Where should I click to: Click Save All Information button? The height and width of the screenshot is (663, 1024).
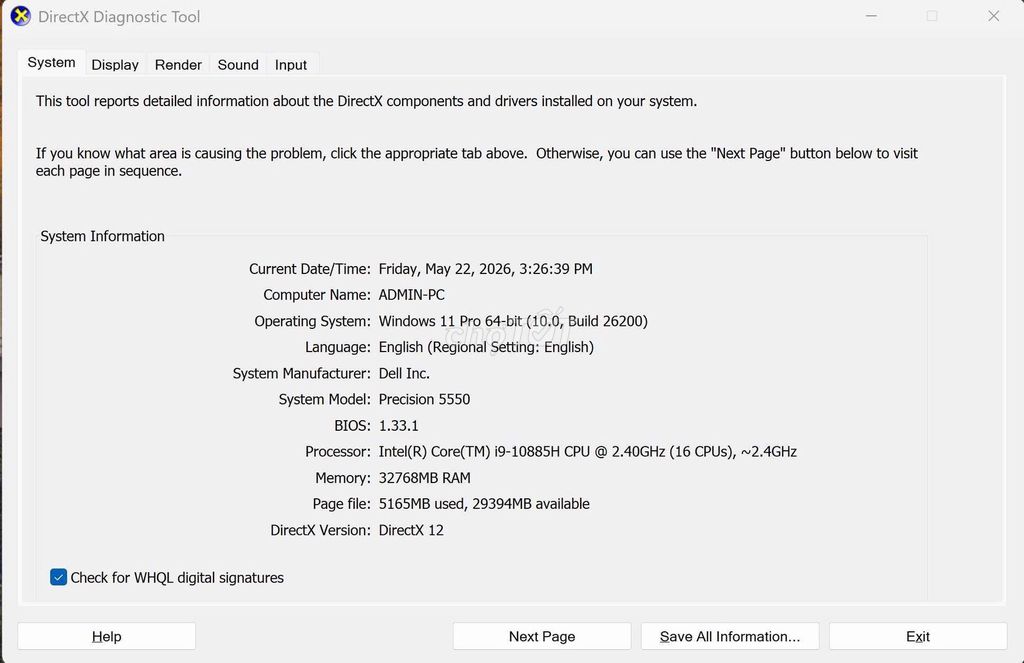click(x=730, y=636)
